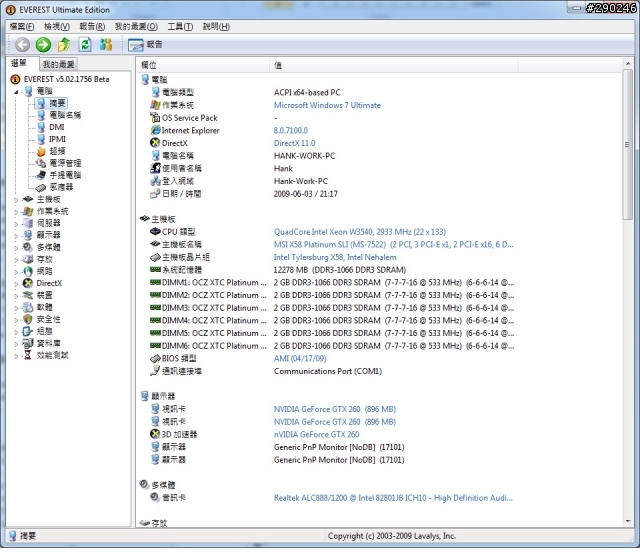
Task: Expand the DirectX tree node
Action: (16, 284)
